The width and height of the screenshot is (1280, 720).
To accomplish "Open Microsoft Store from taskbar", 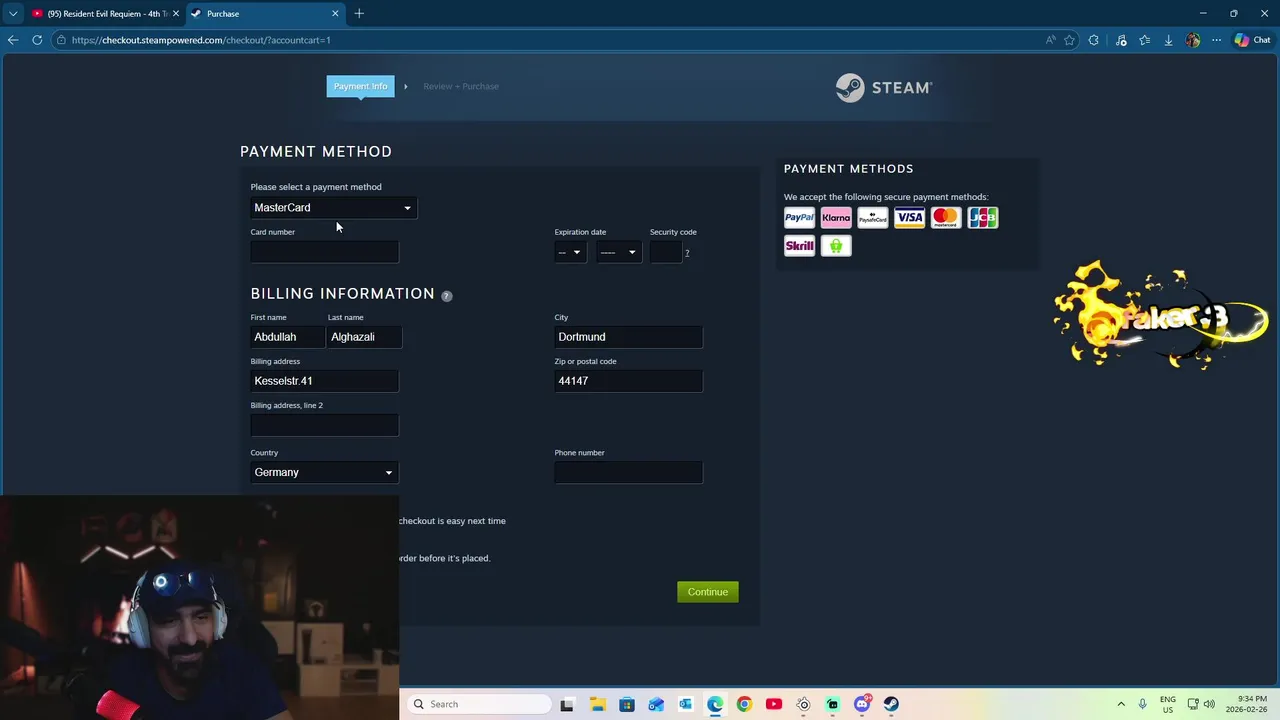I will pyautogui.click(x=627, y=704).
